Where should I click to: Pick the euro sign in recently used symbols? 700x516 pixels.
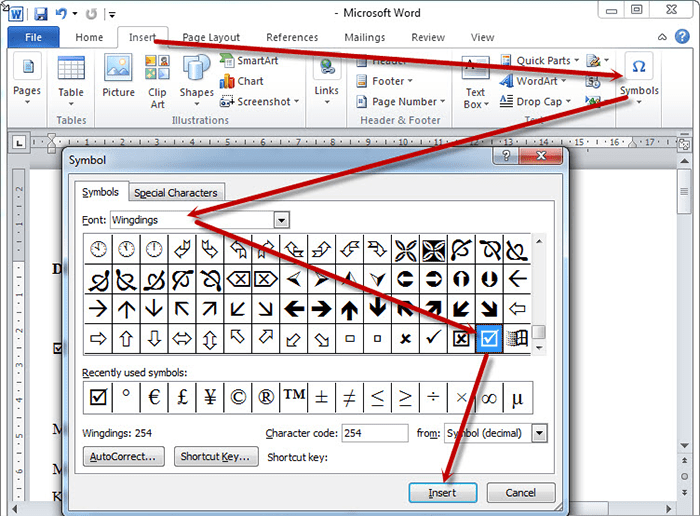(154, 397)
